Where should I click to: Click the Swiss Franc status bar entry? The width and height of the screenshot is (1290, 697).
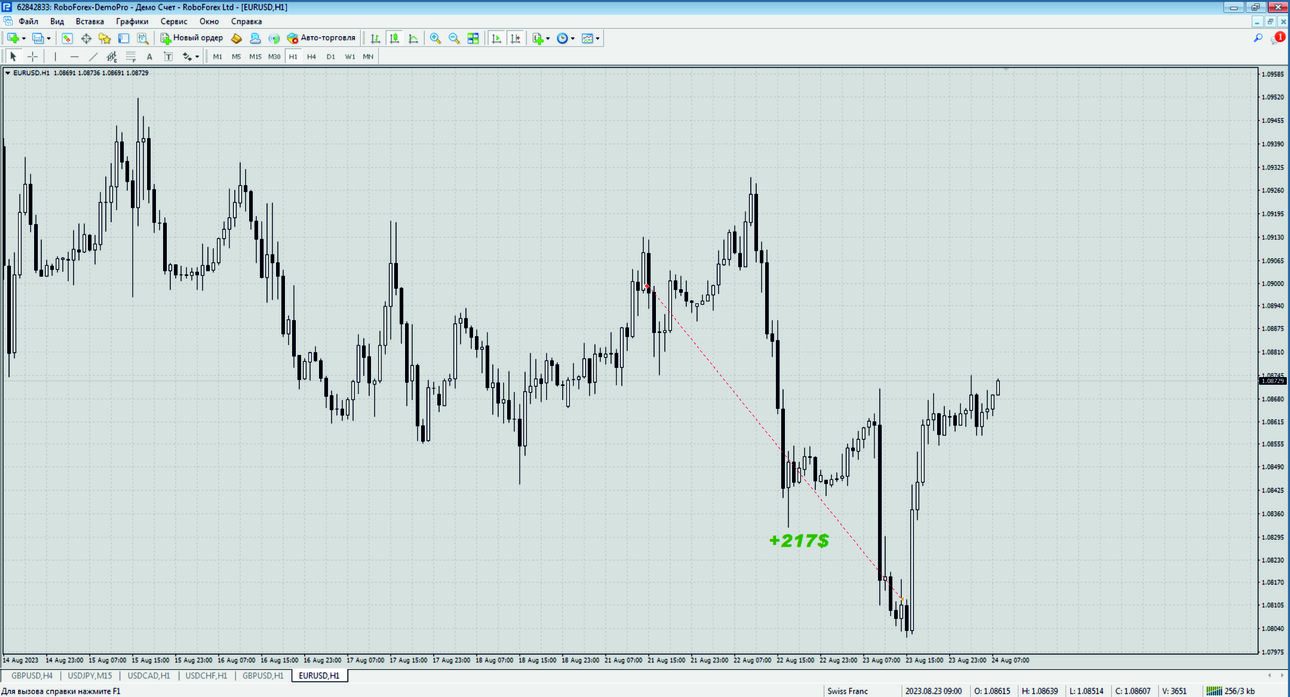(846, 691)
